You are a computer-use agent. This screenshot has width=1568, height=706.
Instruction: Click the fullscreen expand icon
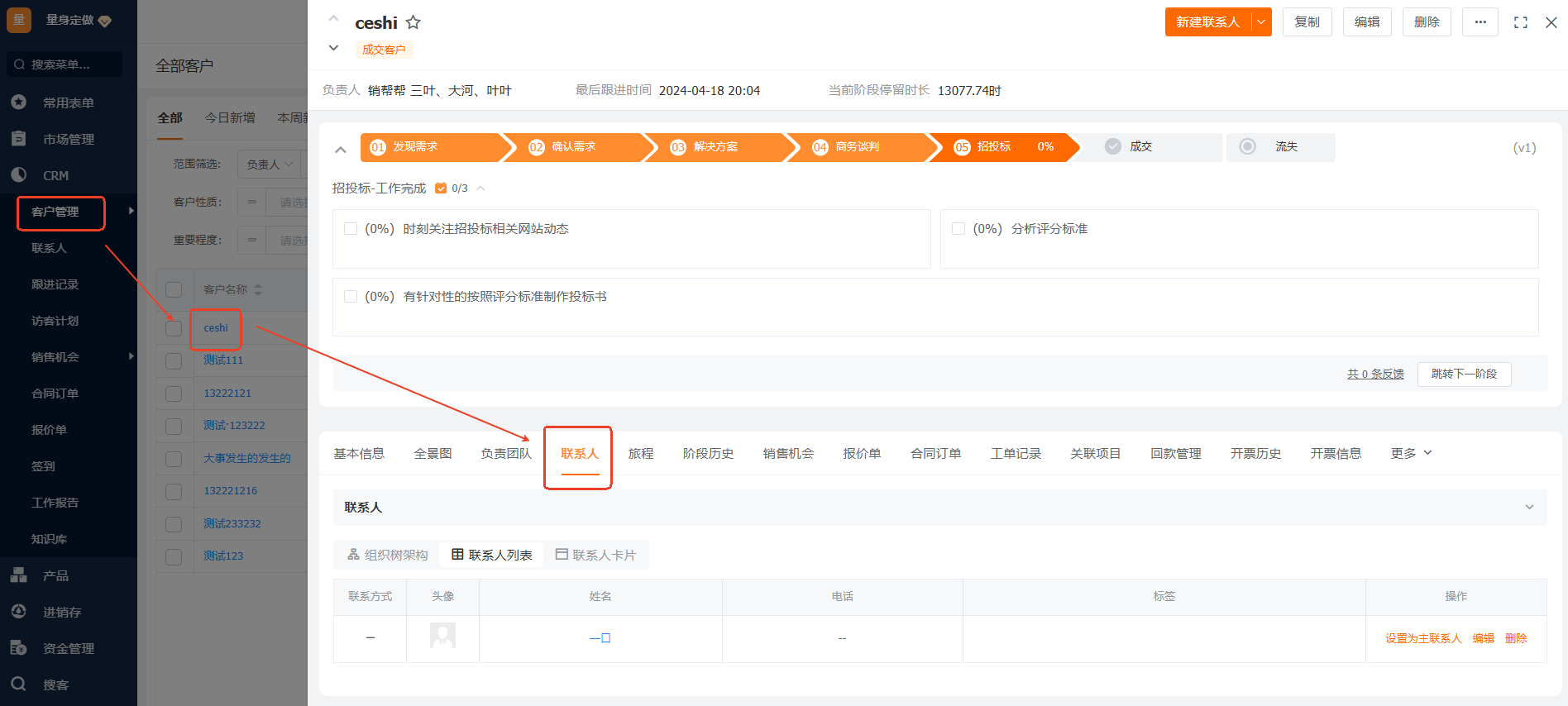pos(1520,22)
